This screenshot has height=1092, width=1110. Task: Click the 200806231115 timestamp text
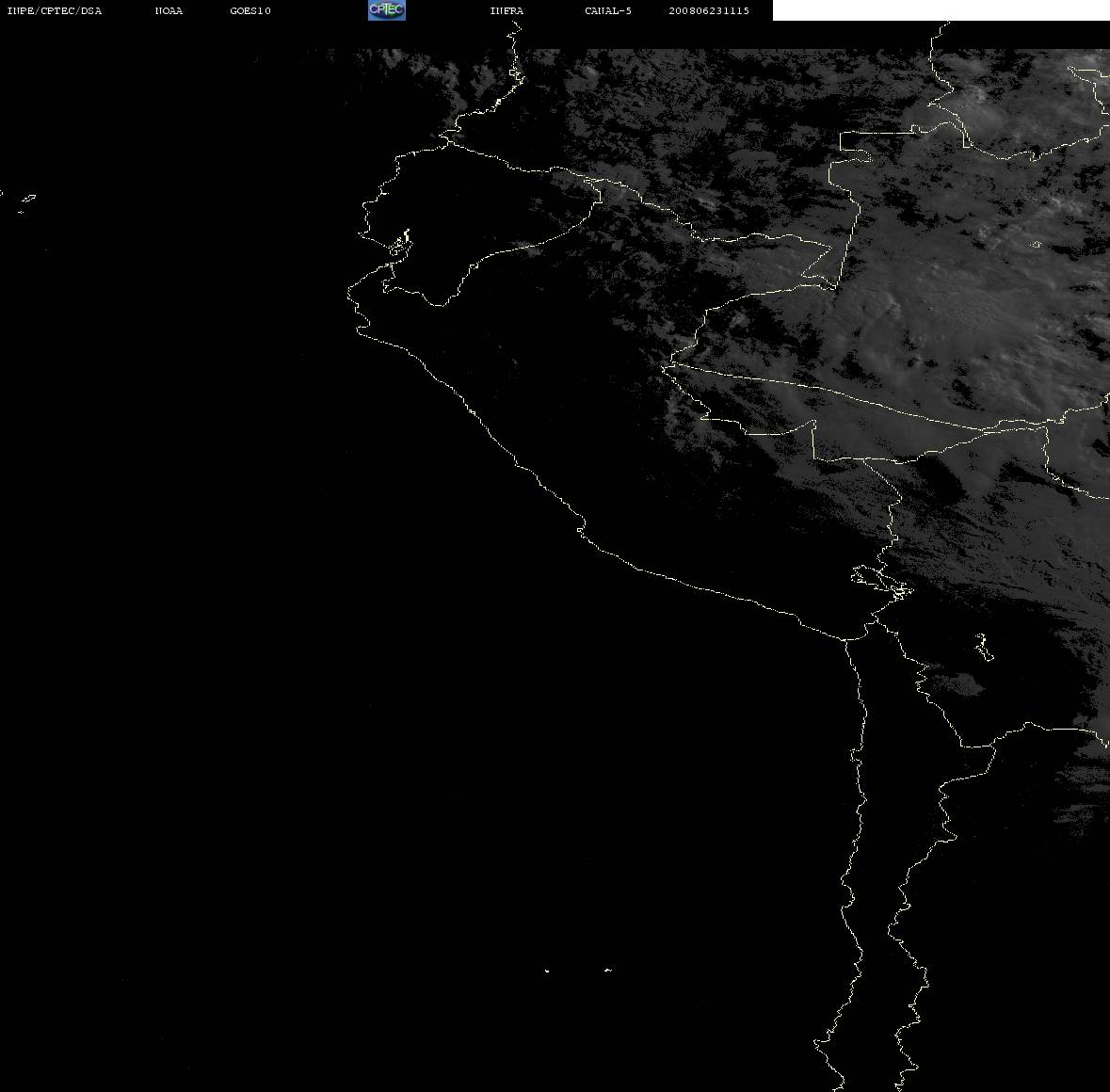pyautogui.click(x=709, y=10)
